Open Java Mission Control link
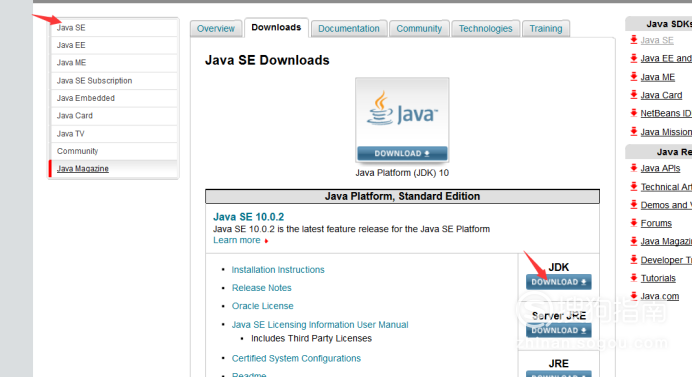The image size is (692, 377). (666, 132)
